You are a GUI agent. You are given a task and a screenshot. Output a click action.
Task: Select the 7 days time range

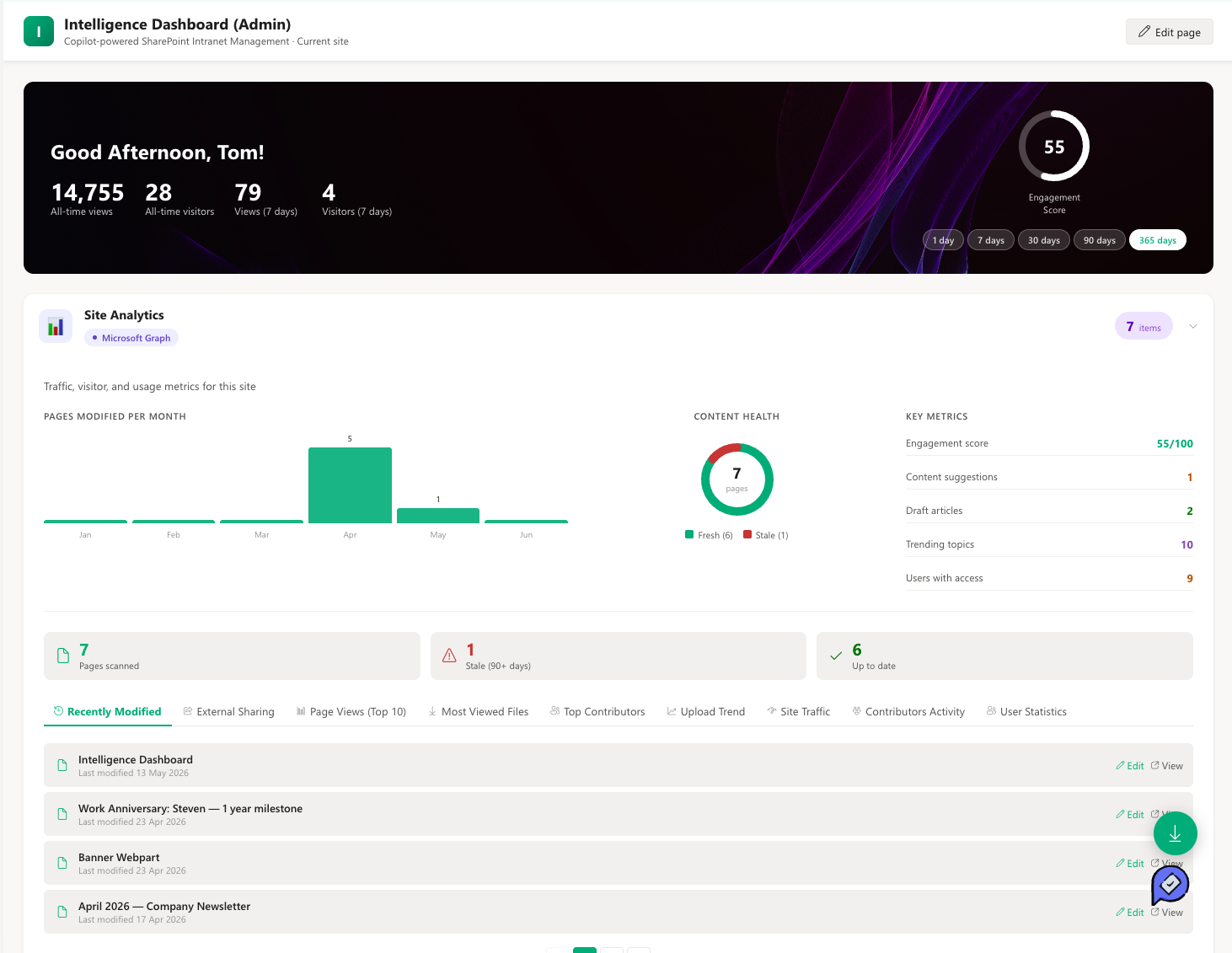991,240
